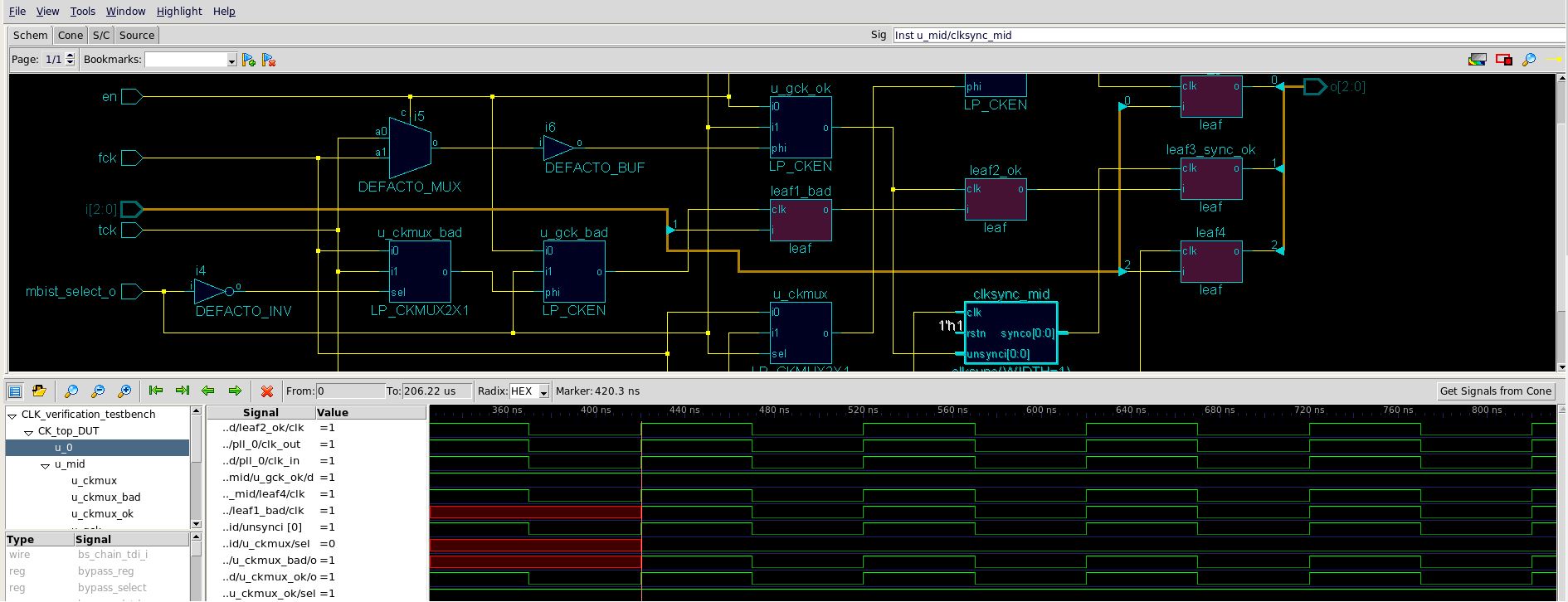Click the red X delete icon
Image resolution: width=1568 pixels, height=602 pixels.
266,391
